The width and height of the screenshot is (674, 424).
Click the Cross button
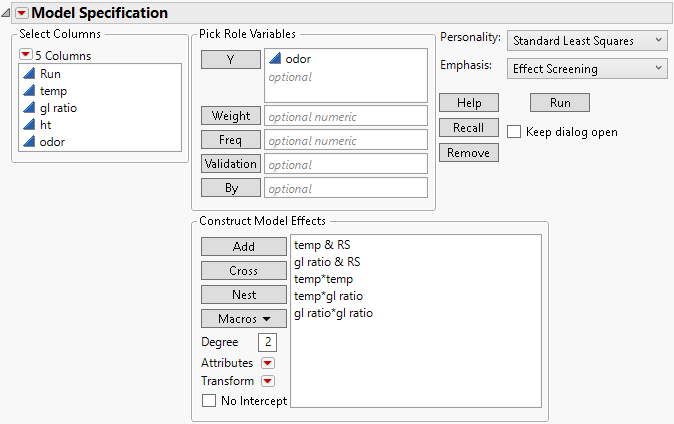(243, 270)
